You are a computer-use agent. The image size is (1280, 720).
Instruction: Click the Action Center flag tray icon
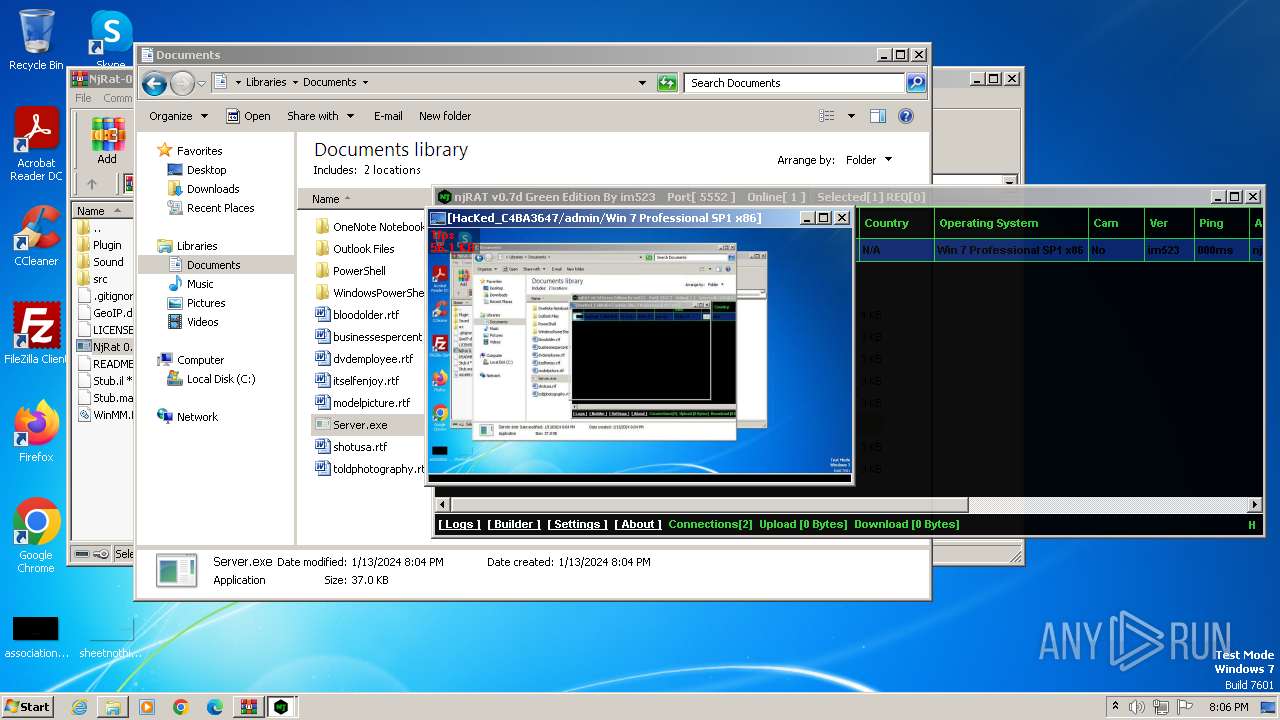click(x=1185, y=707)
